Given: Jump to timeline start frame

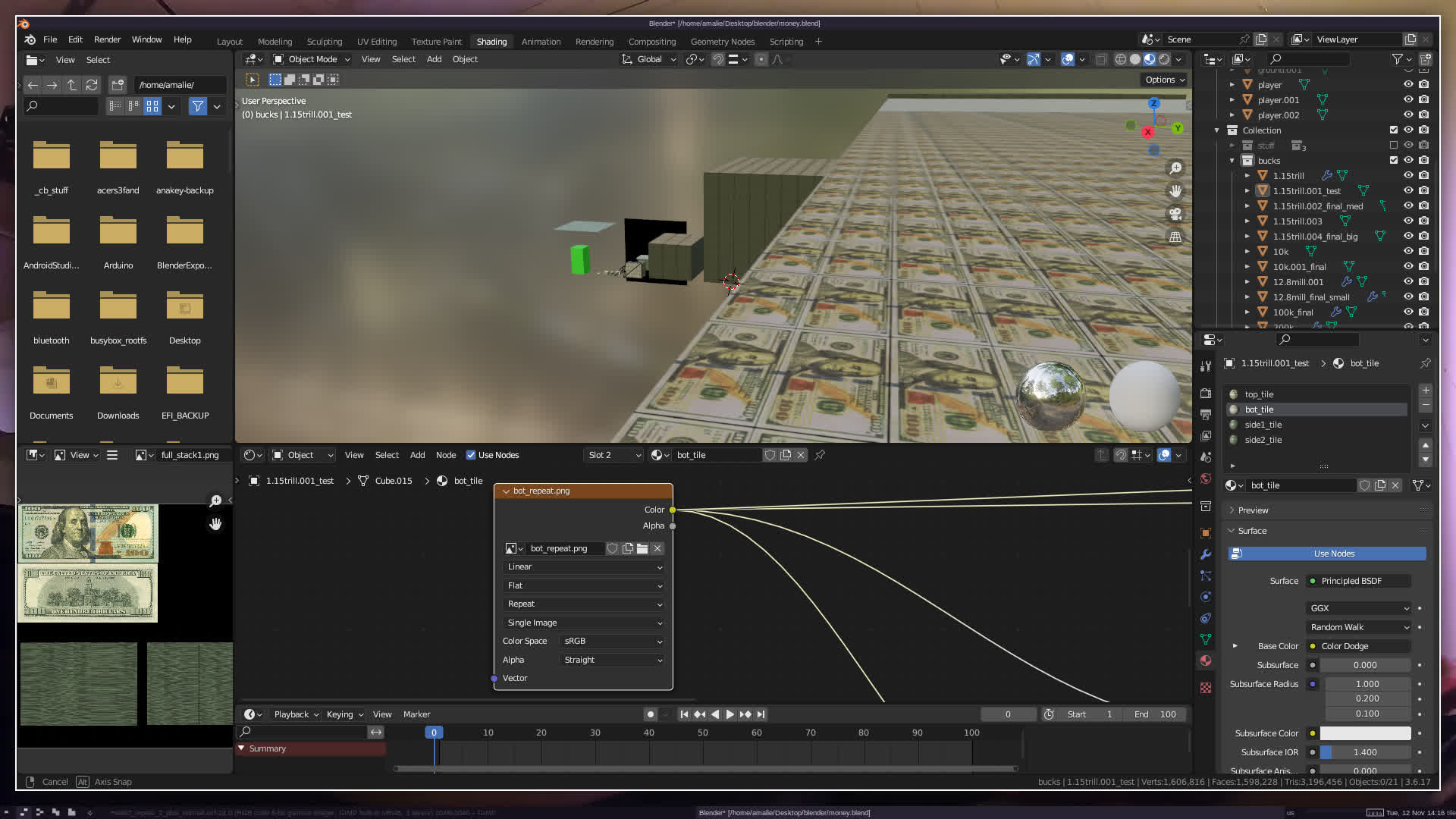Looking at the screenshot, I should [x=684, y=714].
